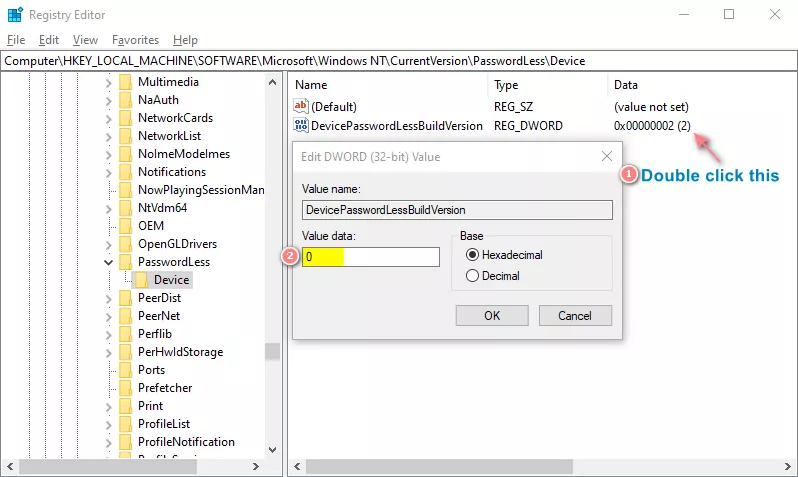Click the registry path address bar
This screenshot has width=798, height=477.
(399, 61)
